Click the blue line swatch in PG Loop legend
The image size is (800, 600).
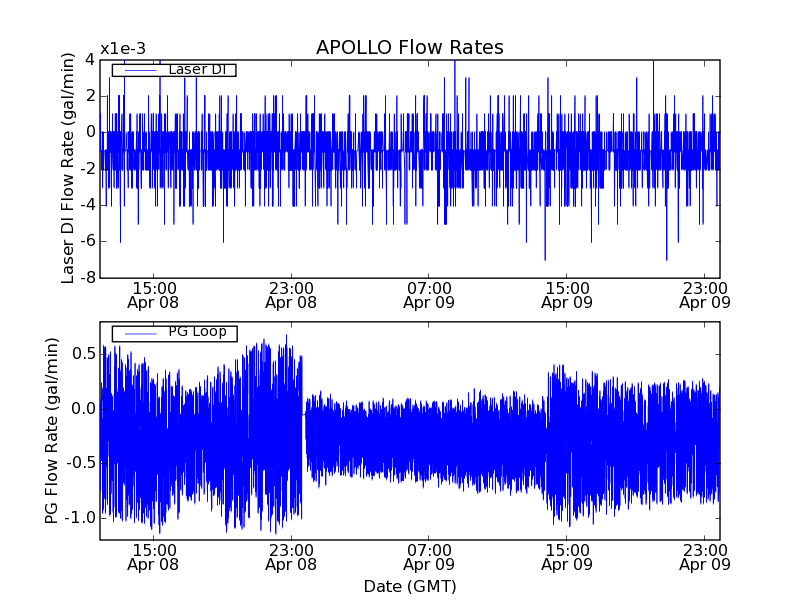point(140,332)
